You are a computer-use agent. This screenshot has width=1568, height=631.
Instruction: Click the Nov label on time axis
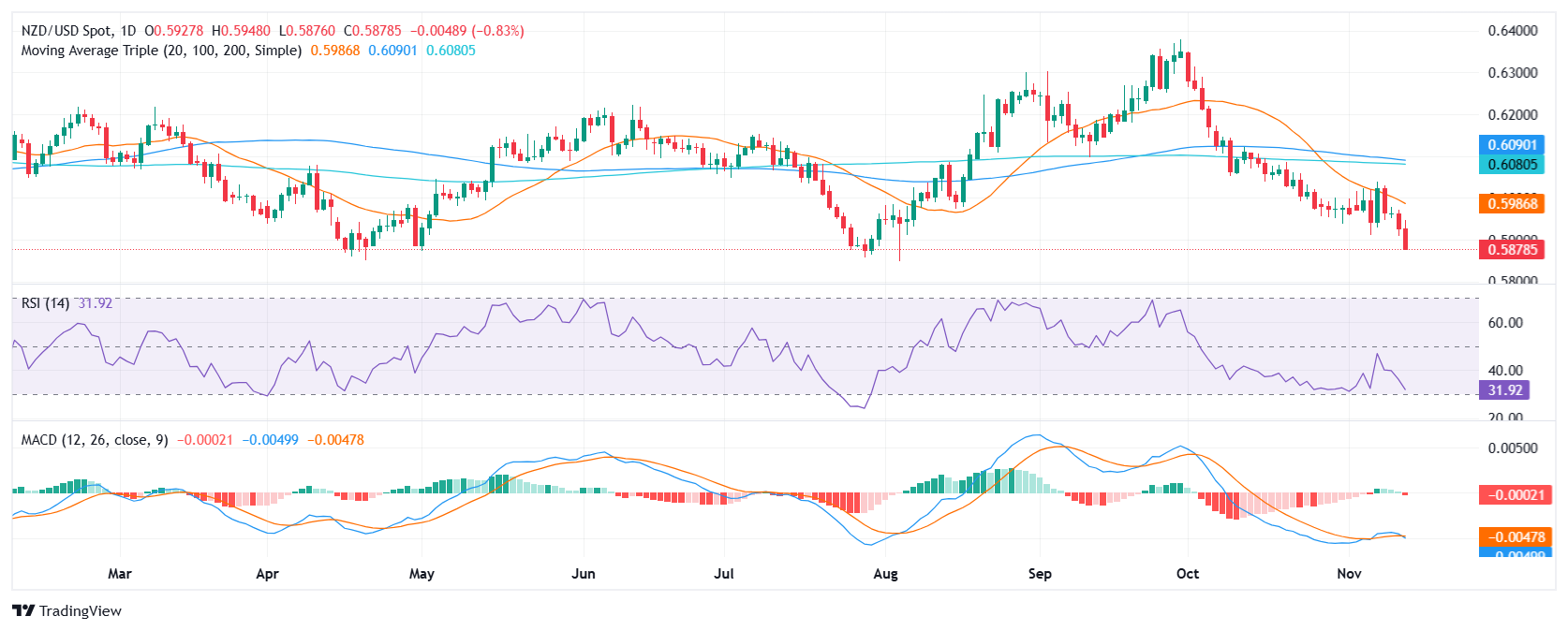pos(1349,574)
